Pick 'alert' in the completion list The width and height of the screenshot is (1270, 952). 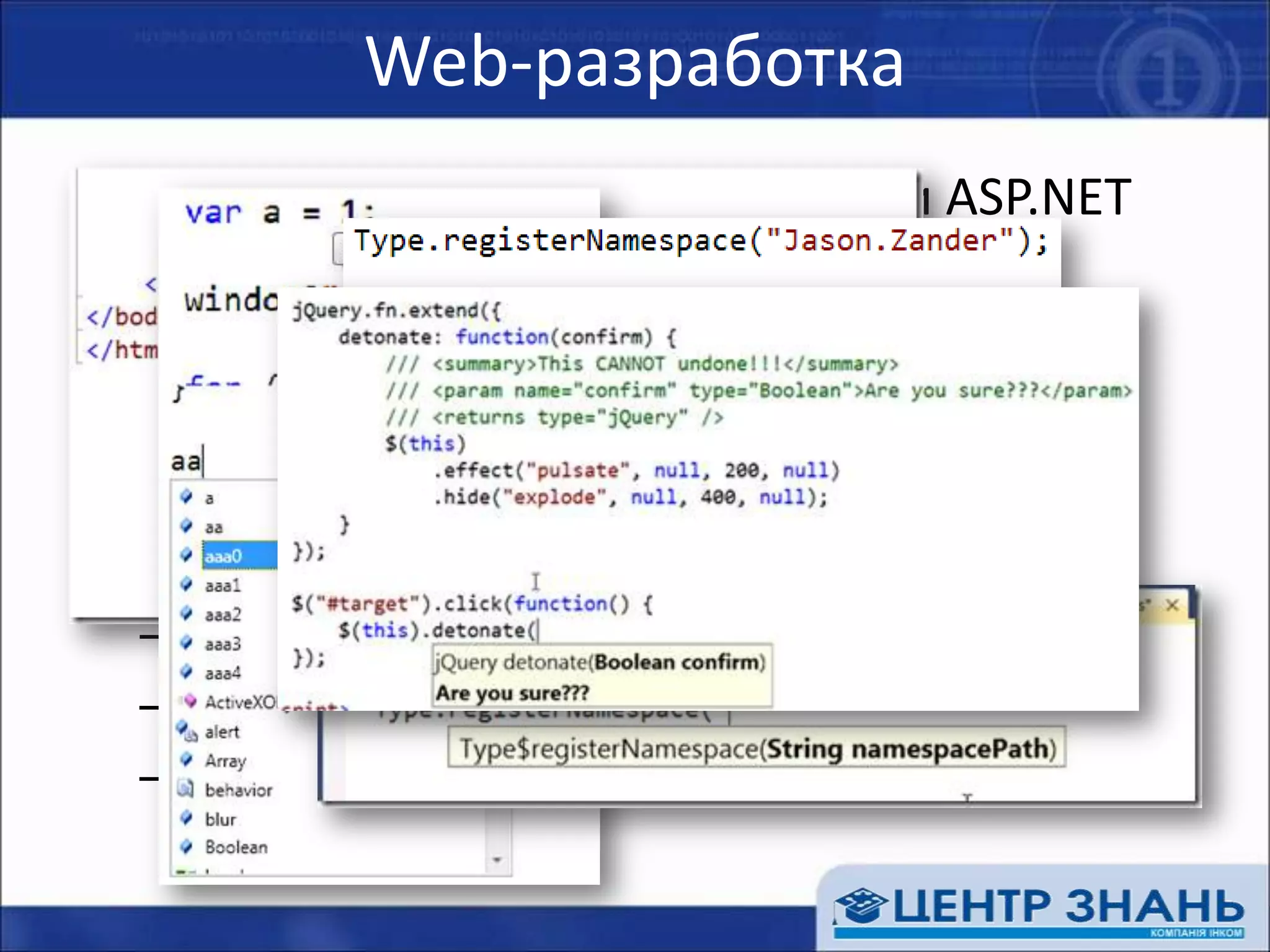[222, 732]
